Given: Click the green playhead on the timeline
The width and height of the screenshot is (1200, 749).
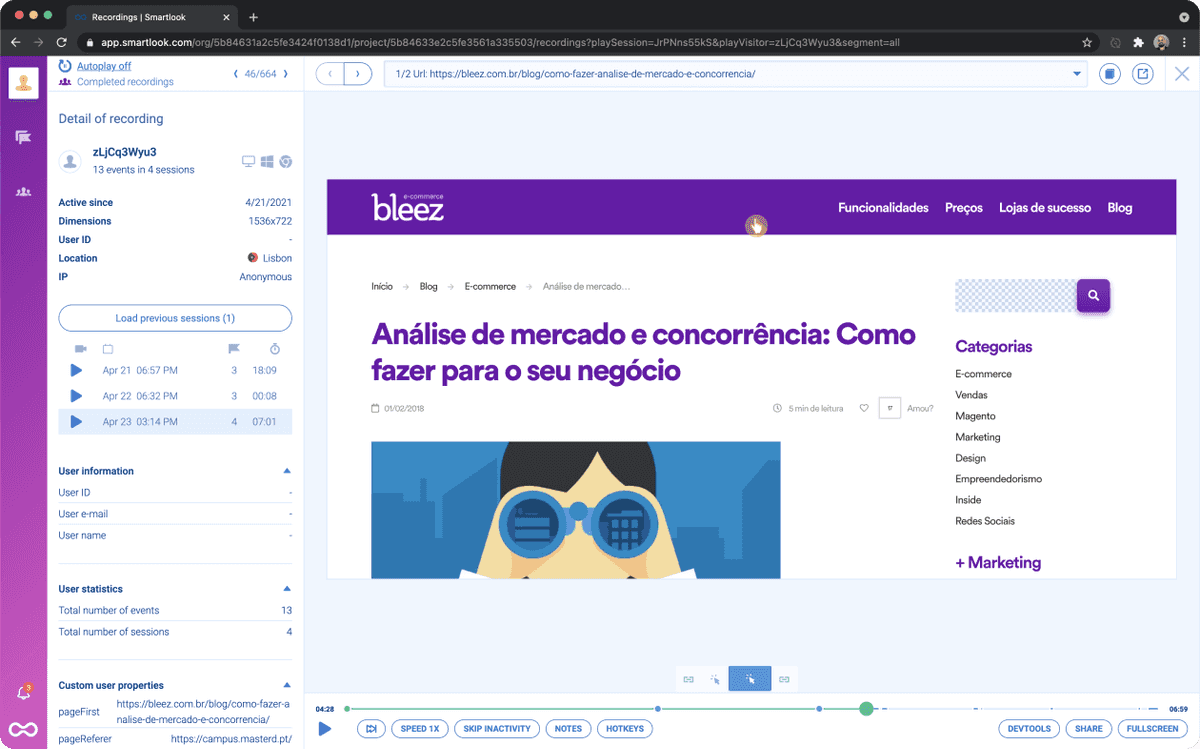Looking at the screenshot, I should 866,709.
